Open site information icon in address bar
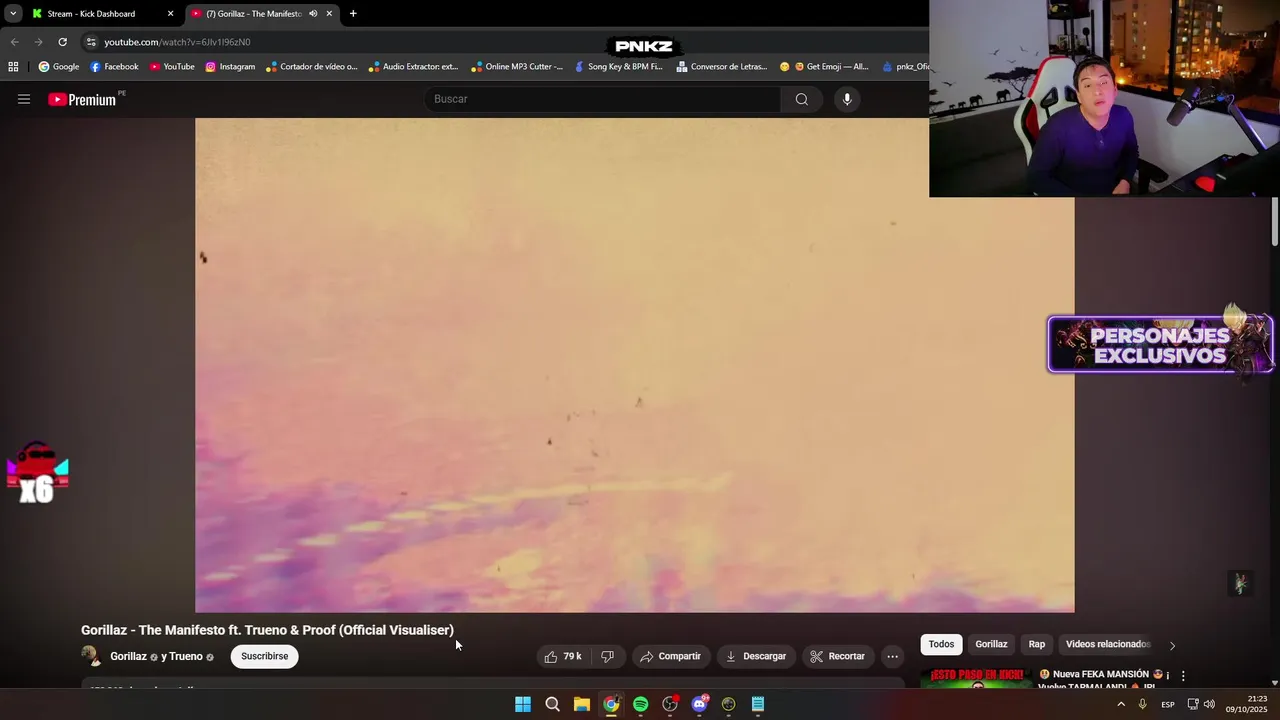Image resolution: width=1280 pixels, height=720 pixels. click(x=91, y=42)
